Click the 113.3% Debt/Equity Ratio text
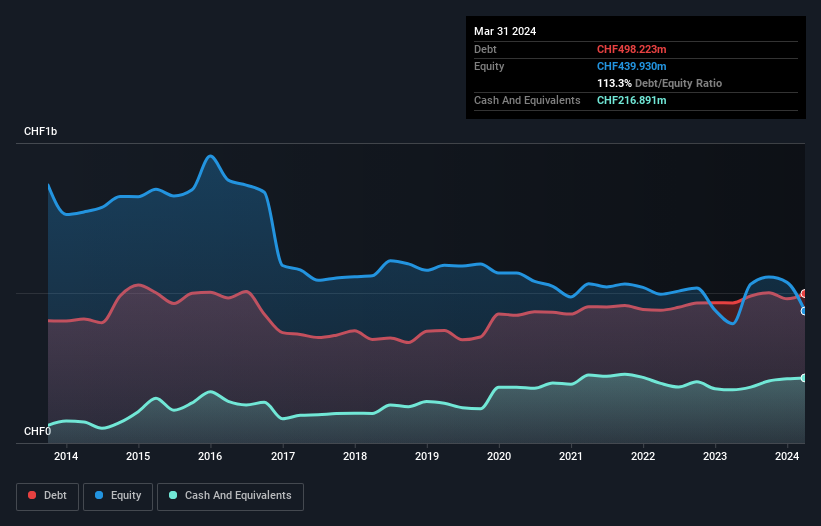 click(x=659, y=83)
